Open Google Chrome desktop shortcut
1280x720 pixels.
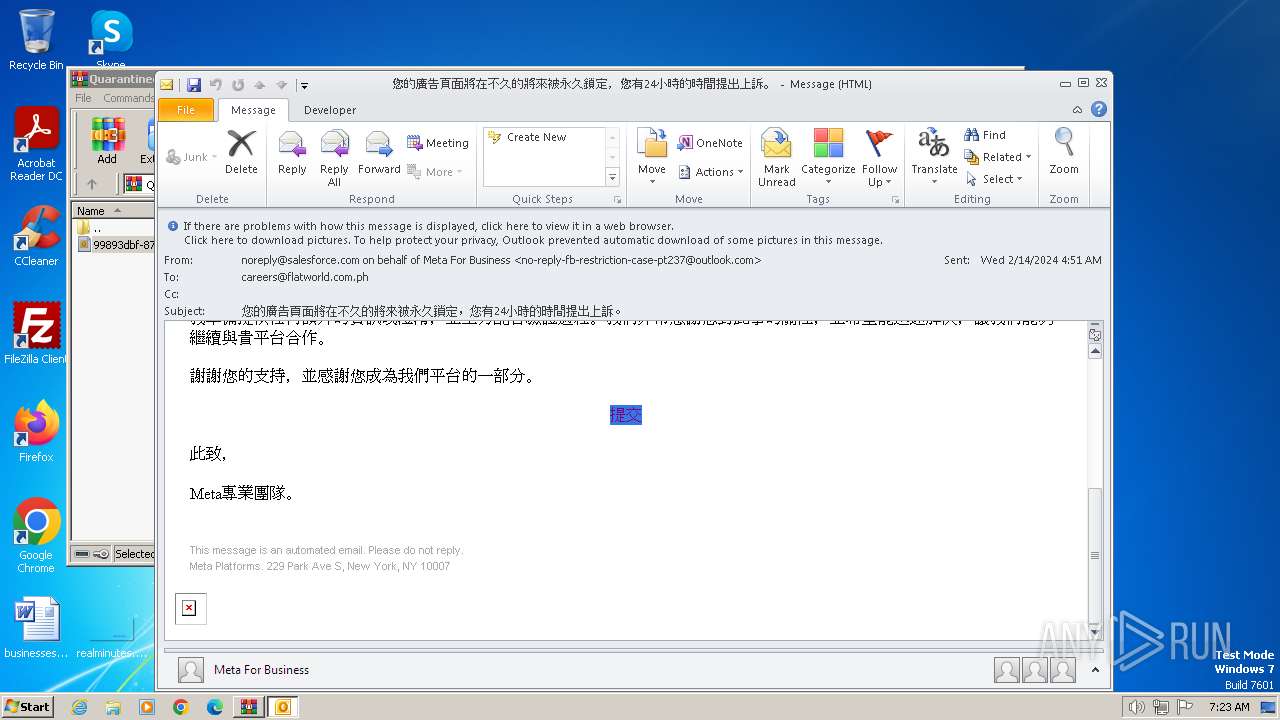[x=36, y=536]
